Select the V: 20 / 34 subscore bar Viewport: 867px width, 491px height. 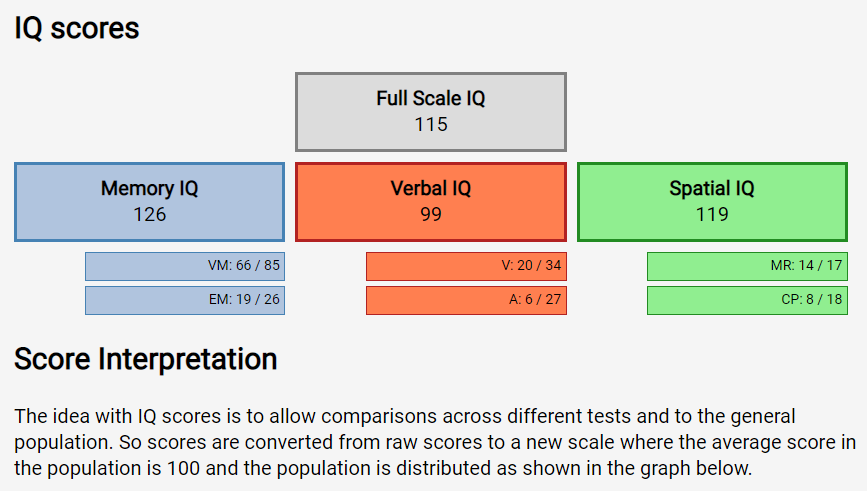[x=466, y=266]
